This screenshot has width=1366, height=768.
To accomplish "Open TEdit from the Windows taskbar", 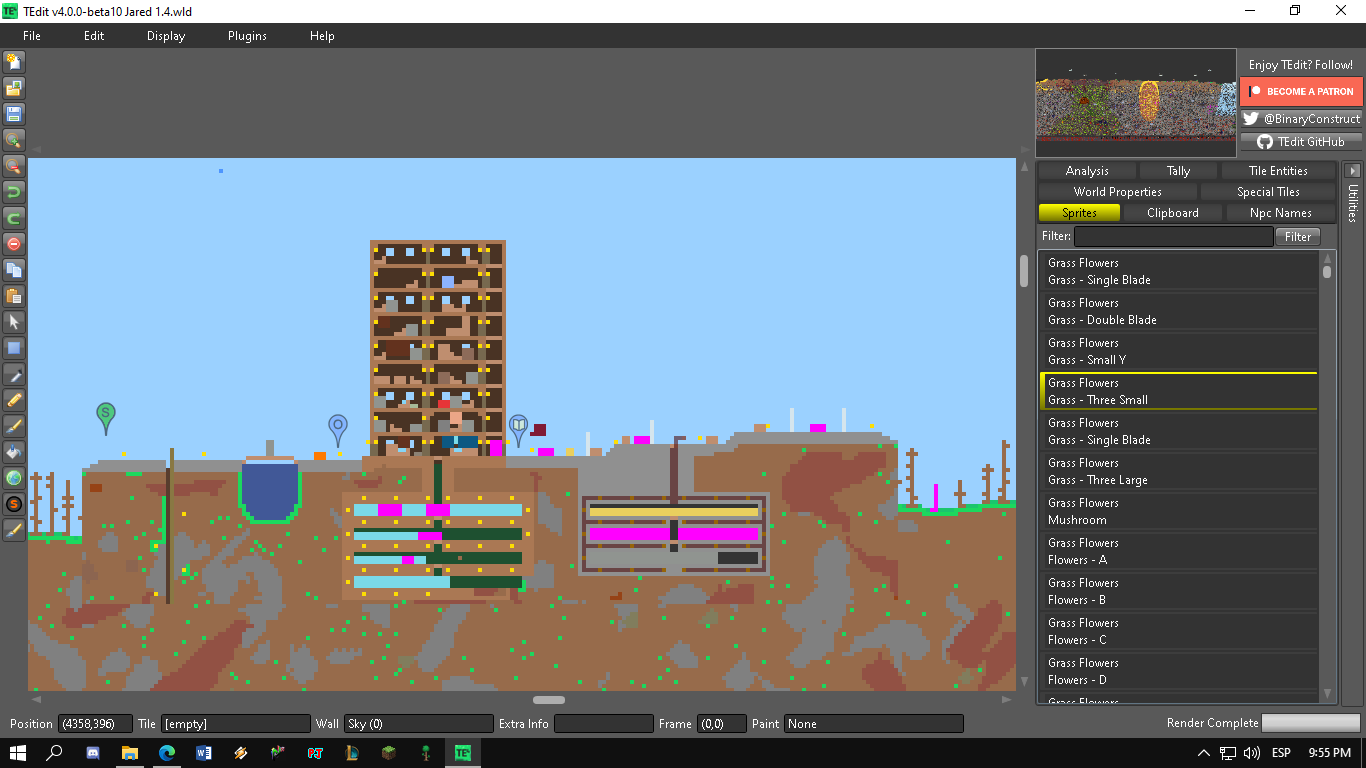I will 461,751.
